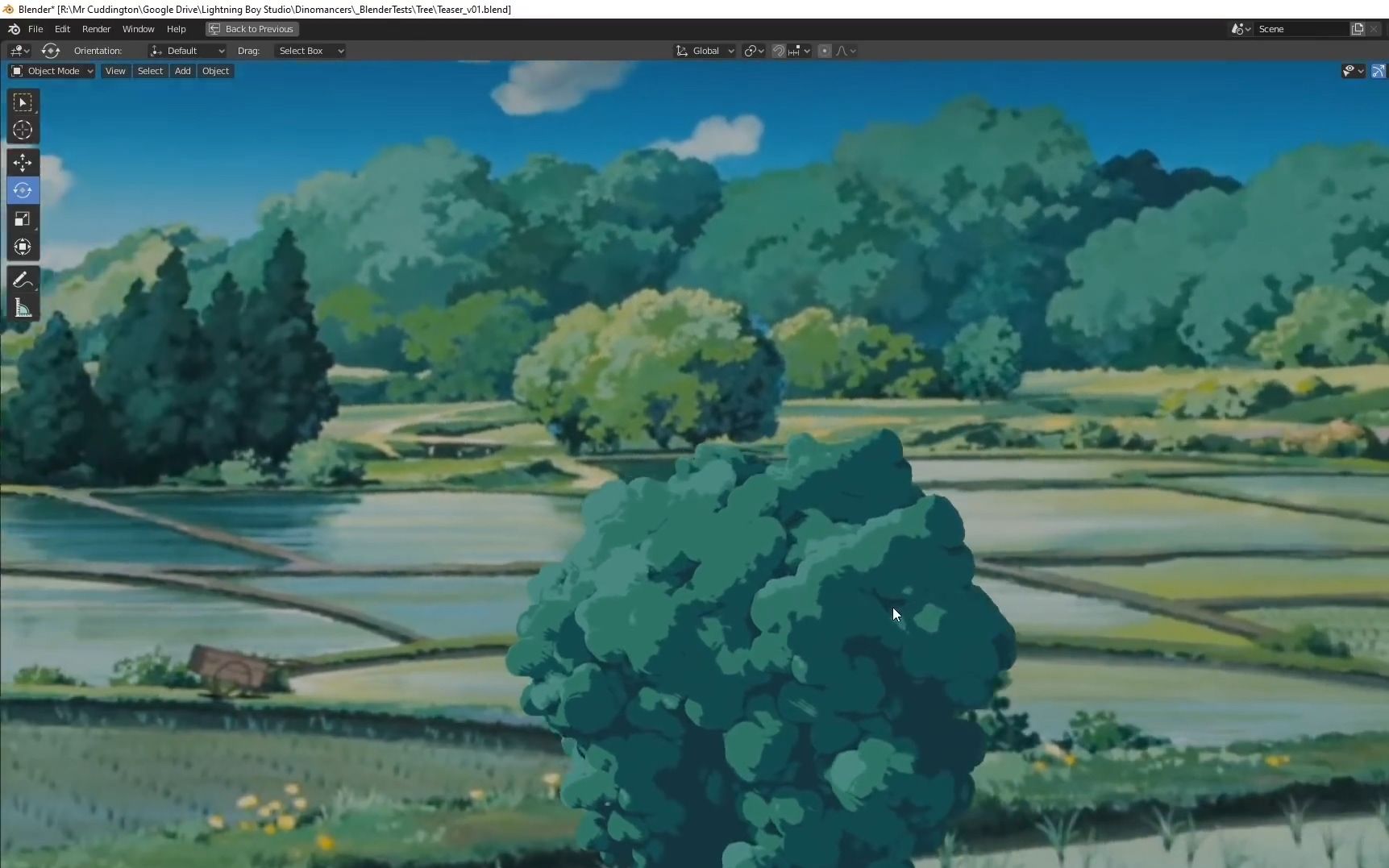Click the Scene name field
This screenshot has width=1389, height=868.
(1301, 29)
